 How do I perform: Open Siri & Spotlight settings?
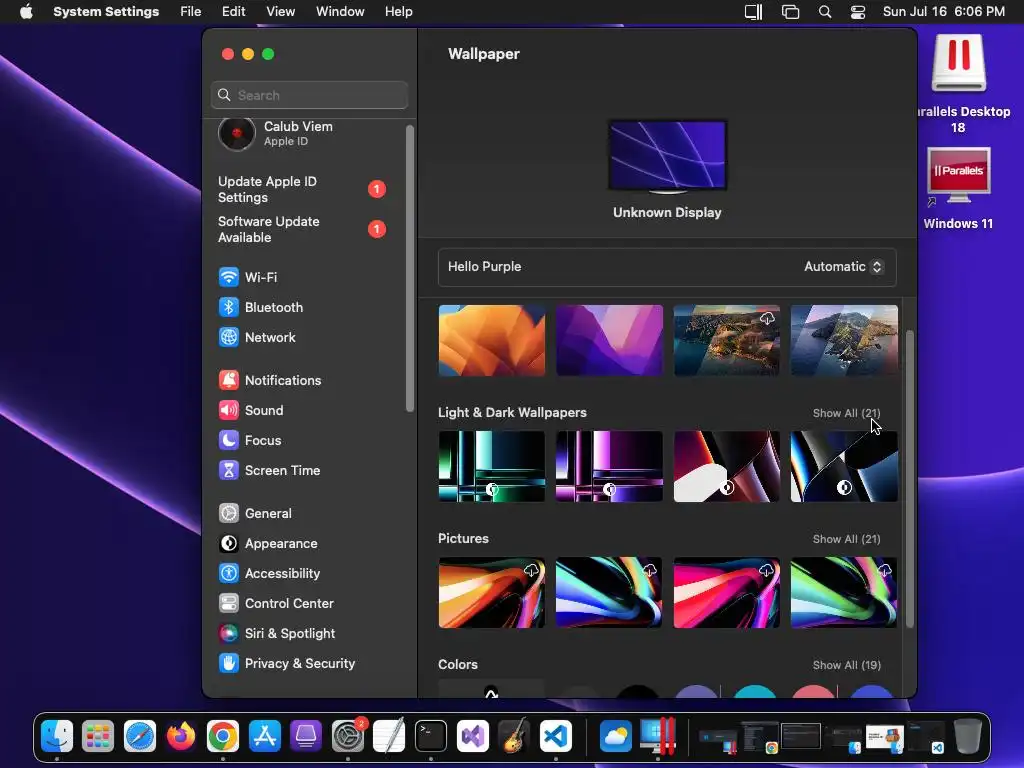277,633
